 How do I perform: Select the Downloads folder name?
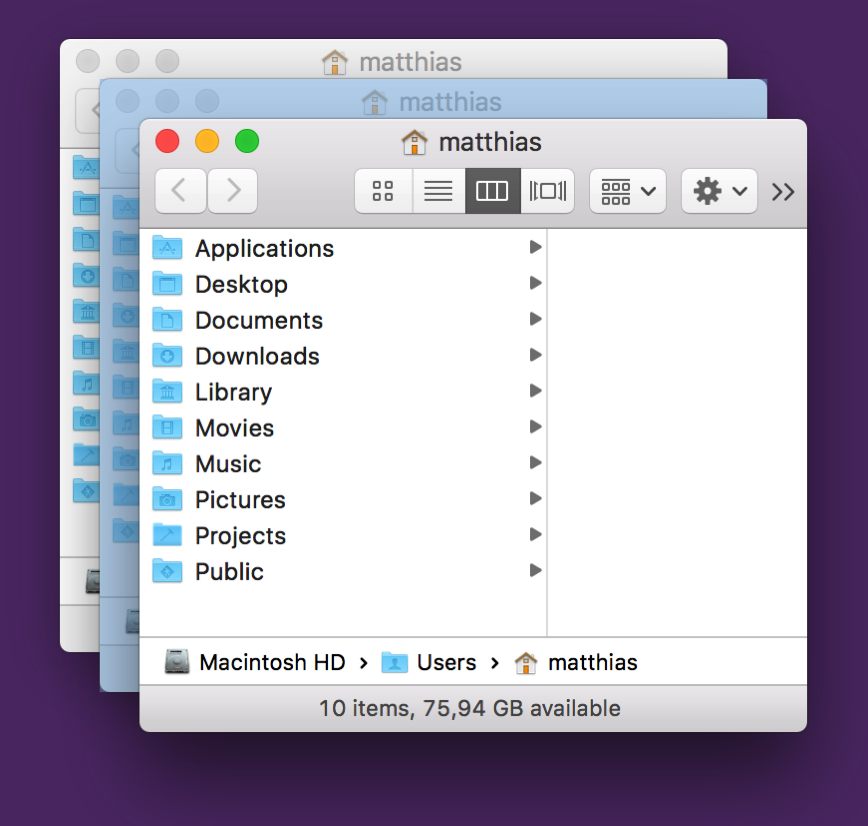[257, 357]
